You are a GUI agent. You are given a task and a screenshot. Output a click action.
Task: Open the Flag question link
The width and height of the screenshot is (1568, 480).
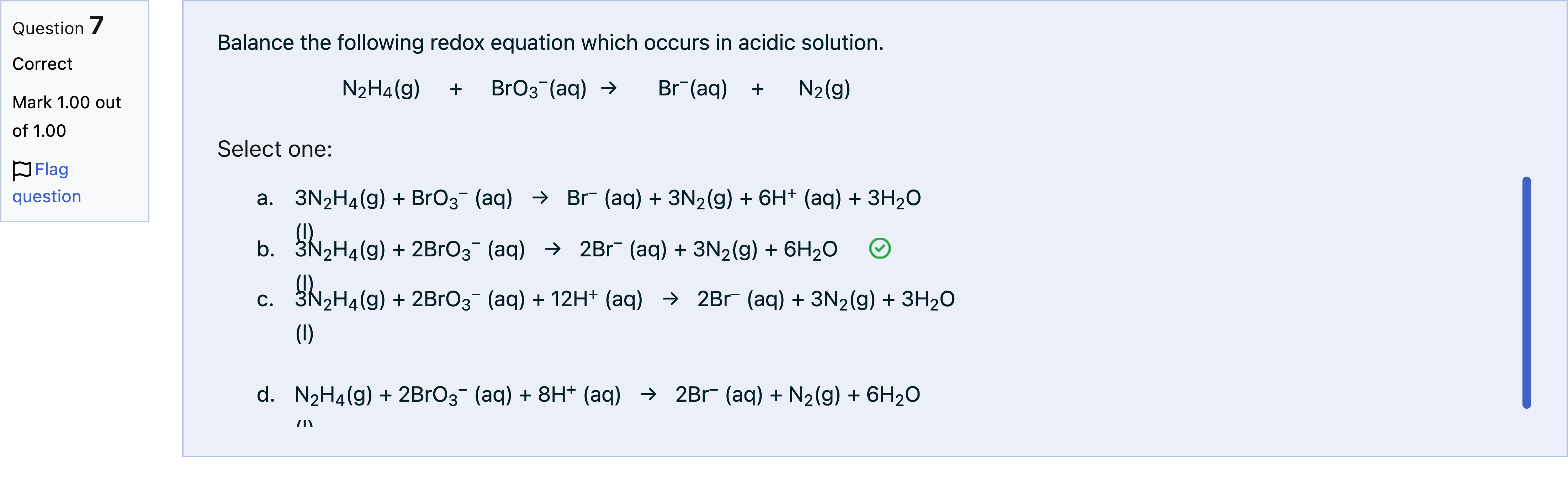(46, 183)
